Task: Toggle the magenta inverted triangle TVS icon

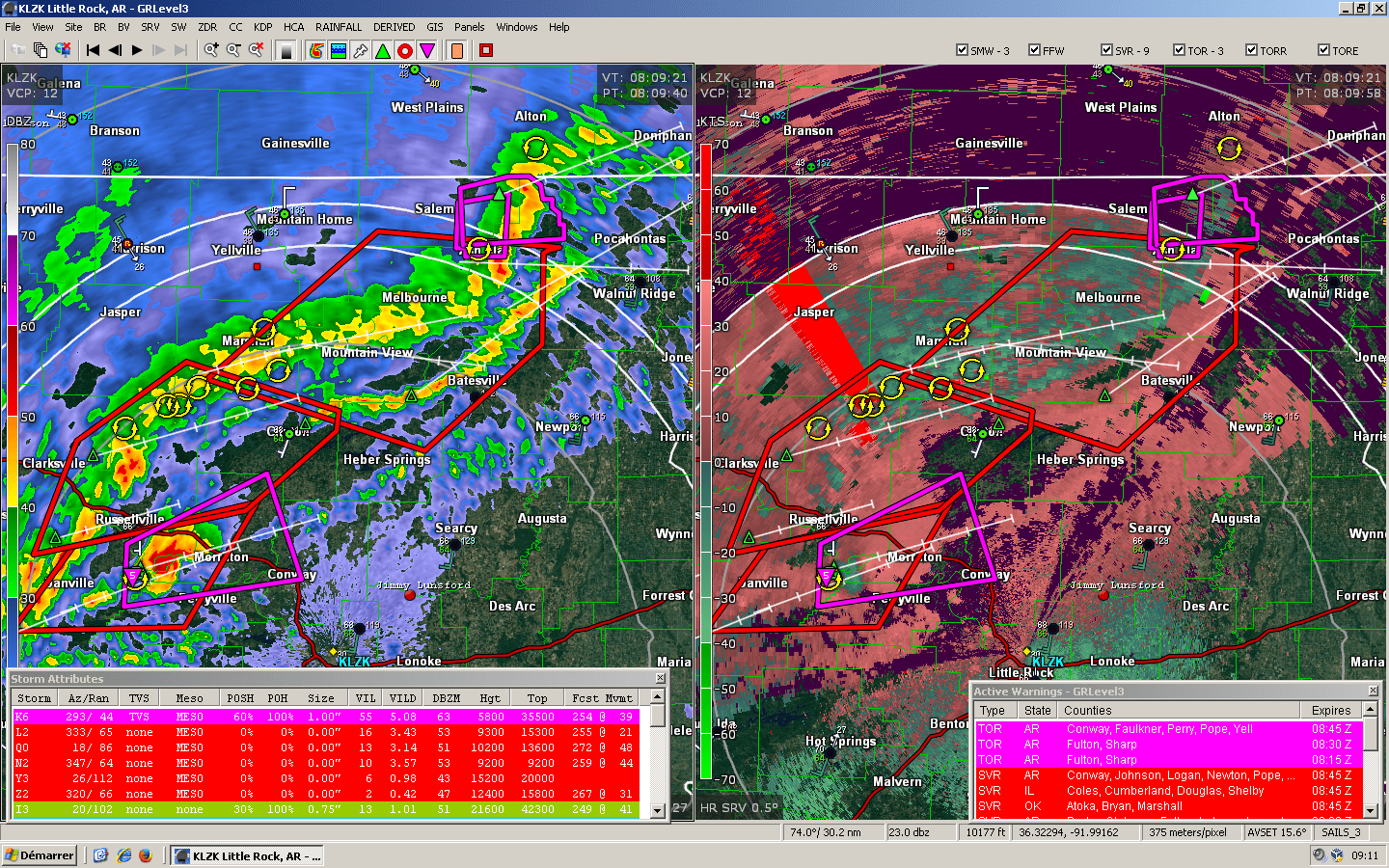Action: (427, 50)
